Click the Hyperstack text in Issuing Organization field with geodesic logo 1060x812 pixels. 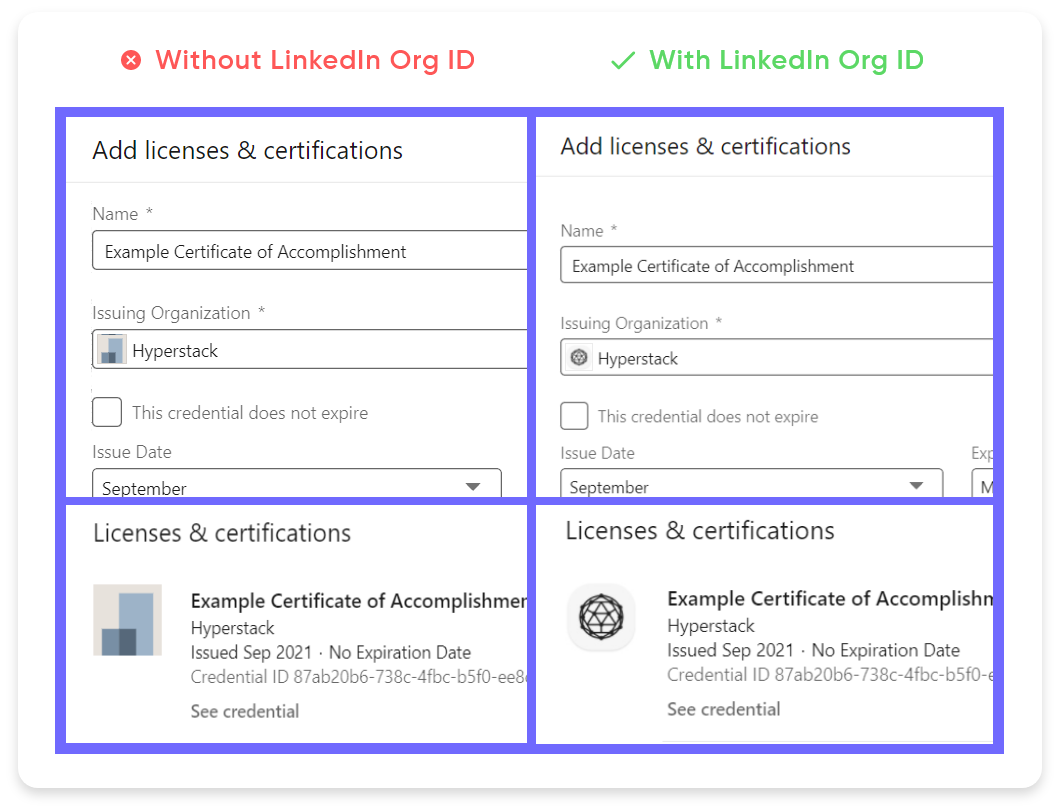[638, 358]
